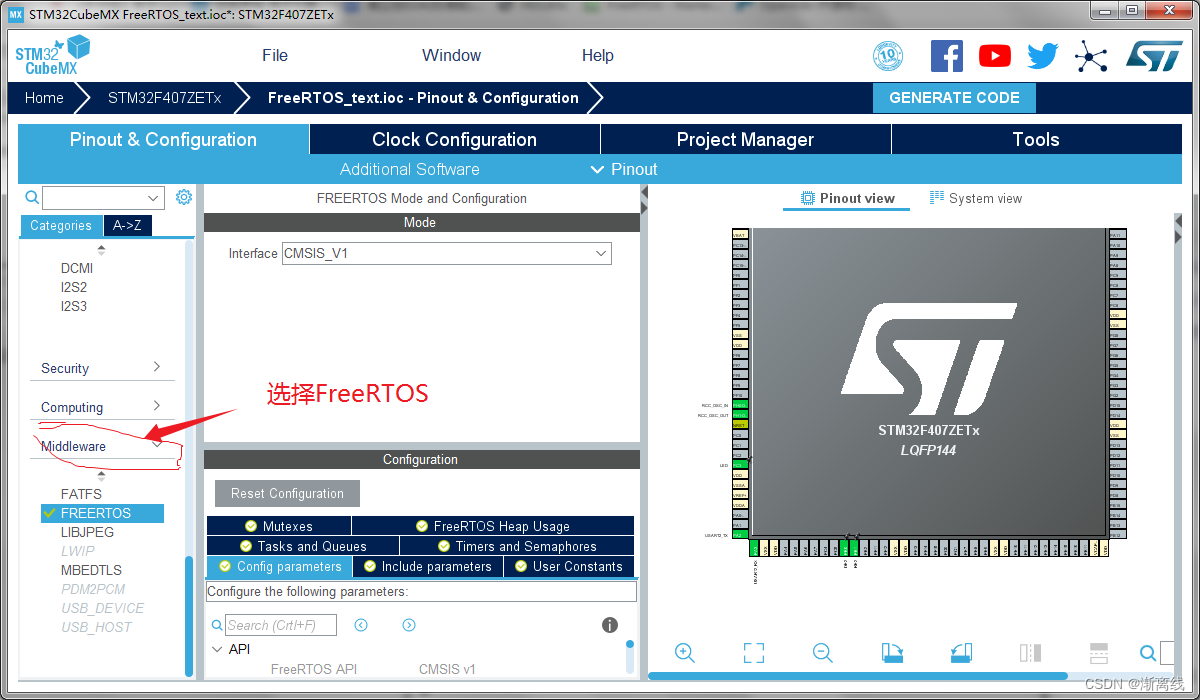The width and height of the screenshot is (1200, 700).
Task: Open the Mutexes configuration tab
Action: [x=279, y=526]
